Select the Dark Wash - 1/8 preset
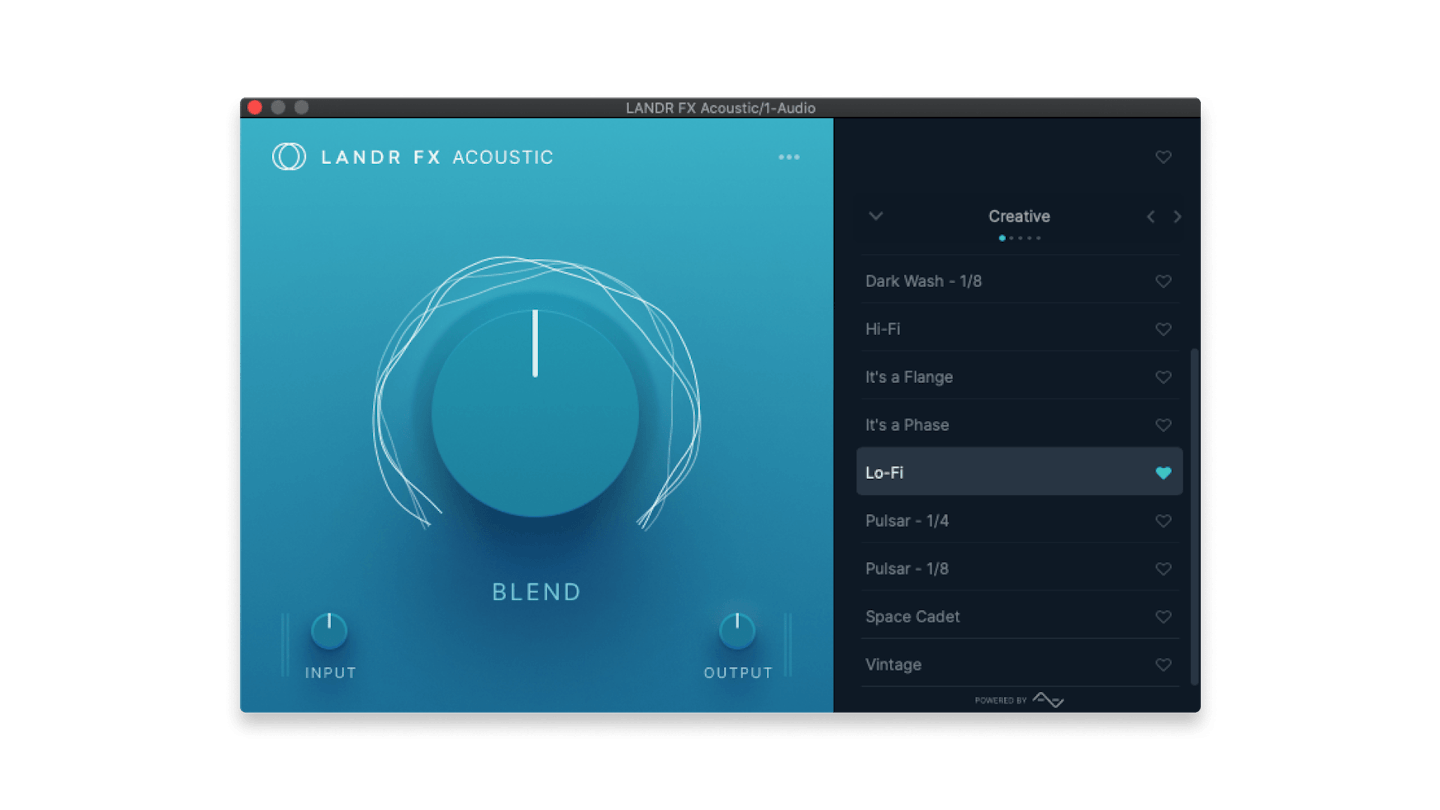The width and height of the screenshot is (1440, 810). [1019, 281]
